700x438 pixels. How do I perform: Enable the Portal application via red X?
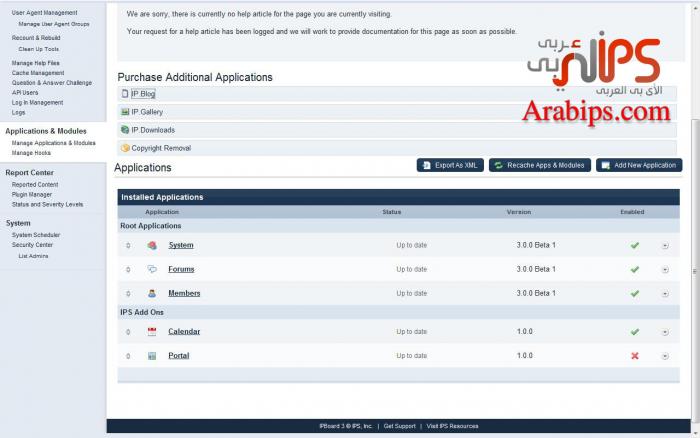coord(634,355)
